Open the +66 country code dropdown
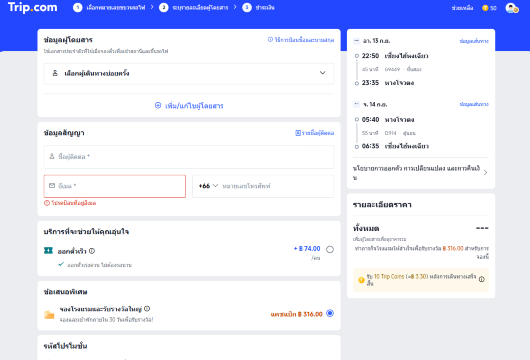 tap(208, 186)
